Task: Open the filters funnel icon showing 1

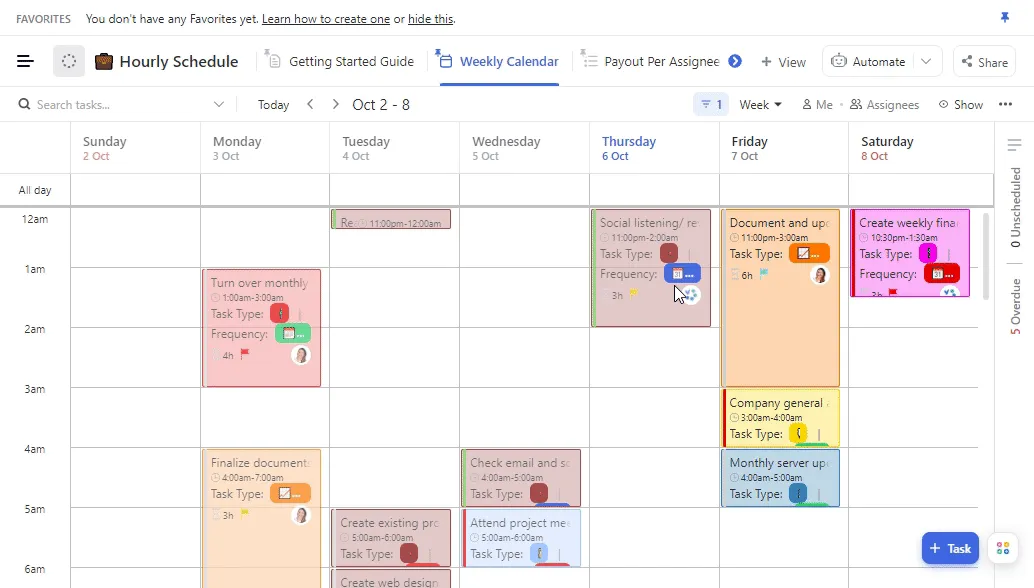Action: coord(705,104)
